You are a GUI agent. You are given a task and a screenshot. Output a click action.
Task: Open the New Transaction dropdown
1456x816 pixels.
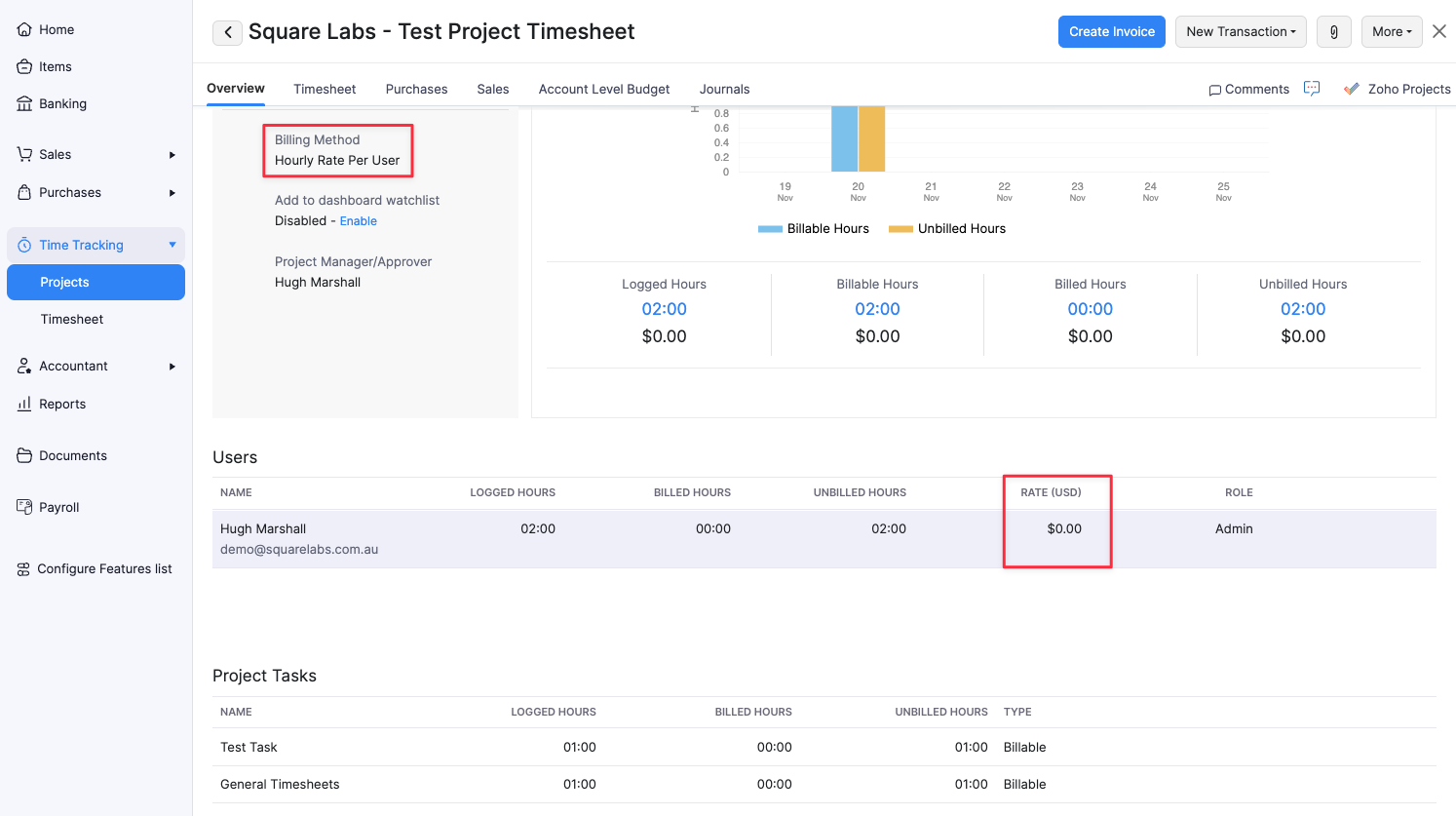click(x=1241, y=31)
